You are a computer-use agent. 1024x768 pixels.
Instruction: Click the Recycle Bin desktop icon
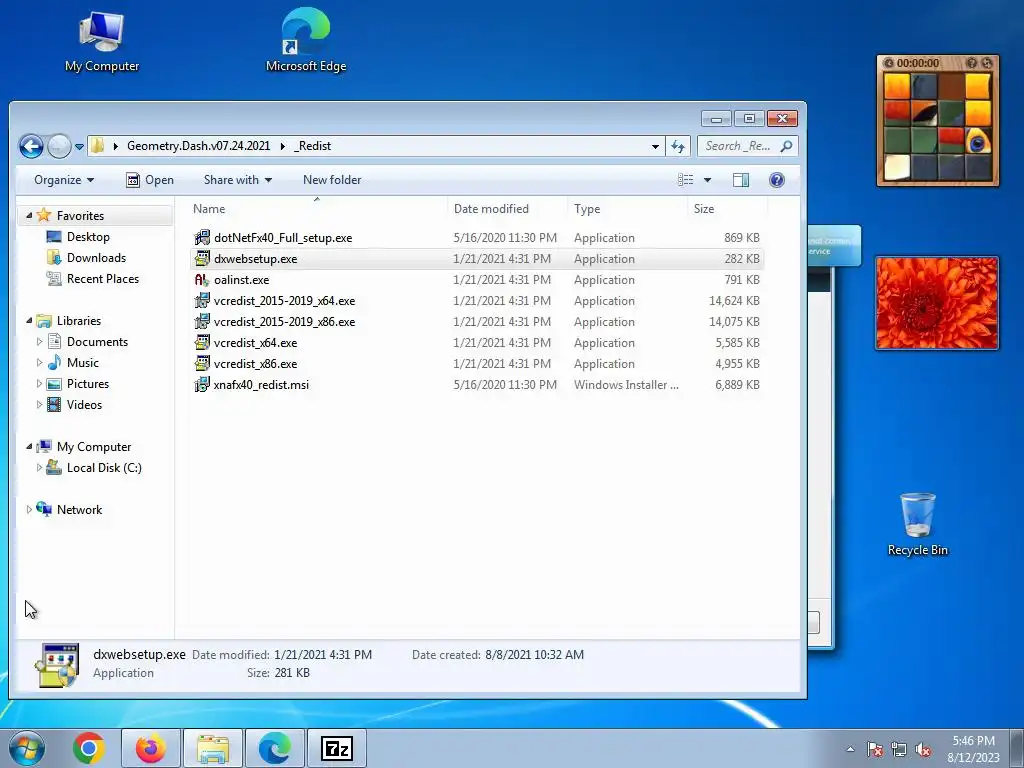click(917, 524)
